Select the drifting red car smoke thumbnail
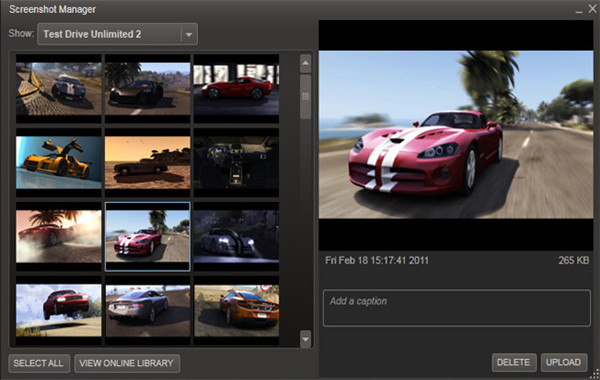This screenshot has width=600, height=380. click(59, 236)
